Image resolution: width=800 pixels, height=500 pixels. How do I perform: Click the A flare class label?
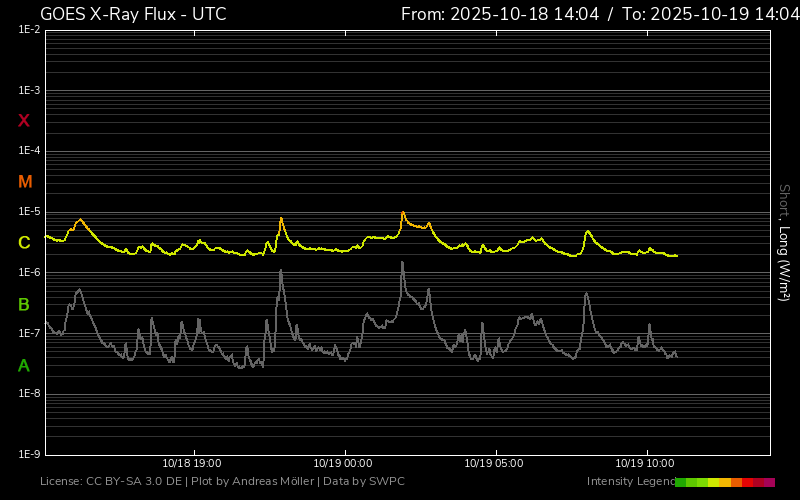tap(24, 366)
